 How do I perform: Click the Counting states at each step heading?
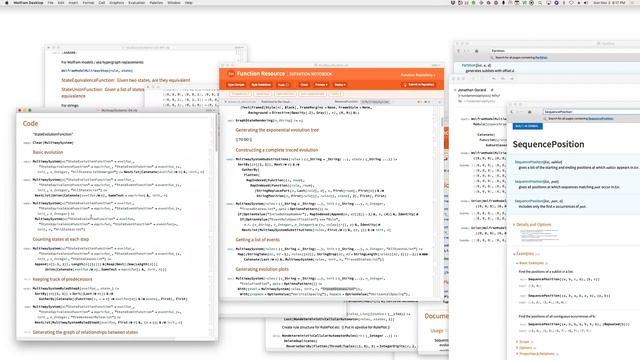point(60,239)
